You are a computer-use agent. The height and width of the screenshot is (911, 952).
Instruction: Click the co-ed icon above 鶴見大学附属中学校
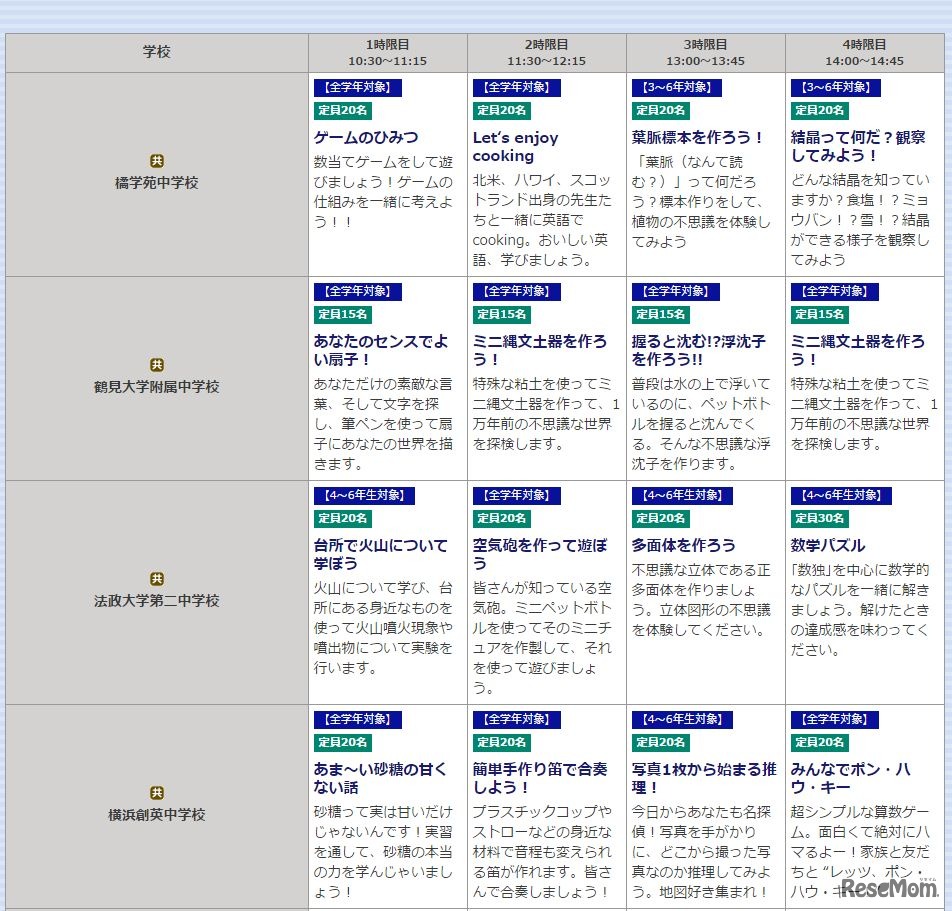(x=157, y=365)
